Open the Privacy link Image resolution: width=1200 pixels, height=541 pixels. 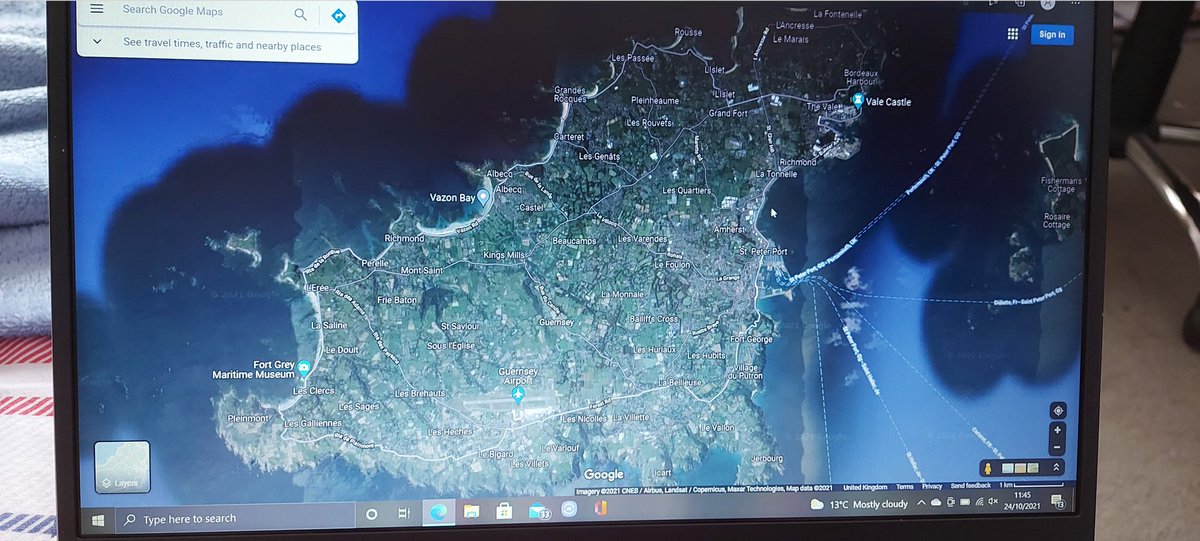click(931, 486)
